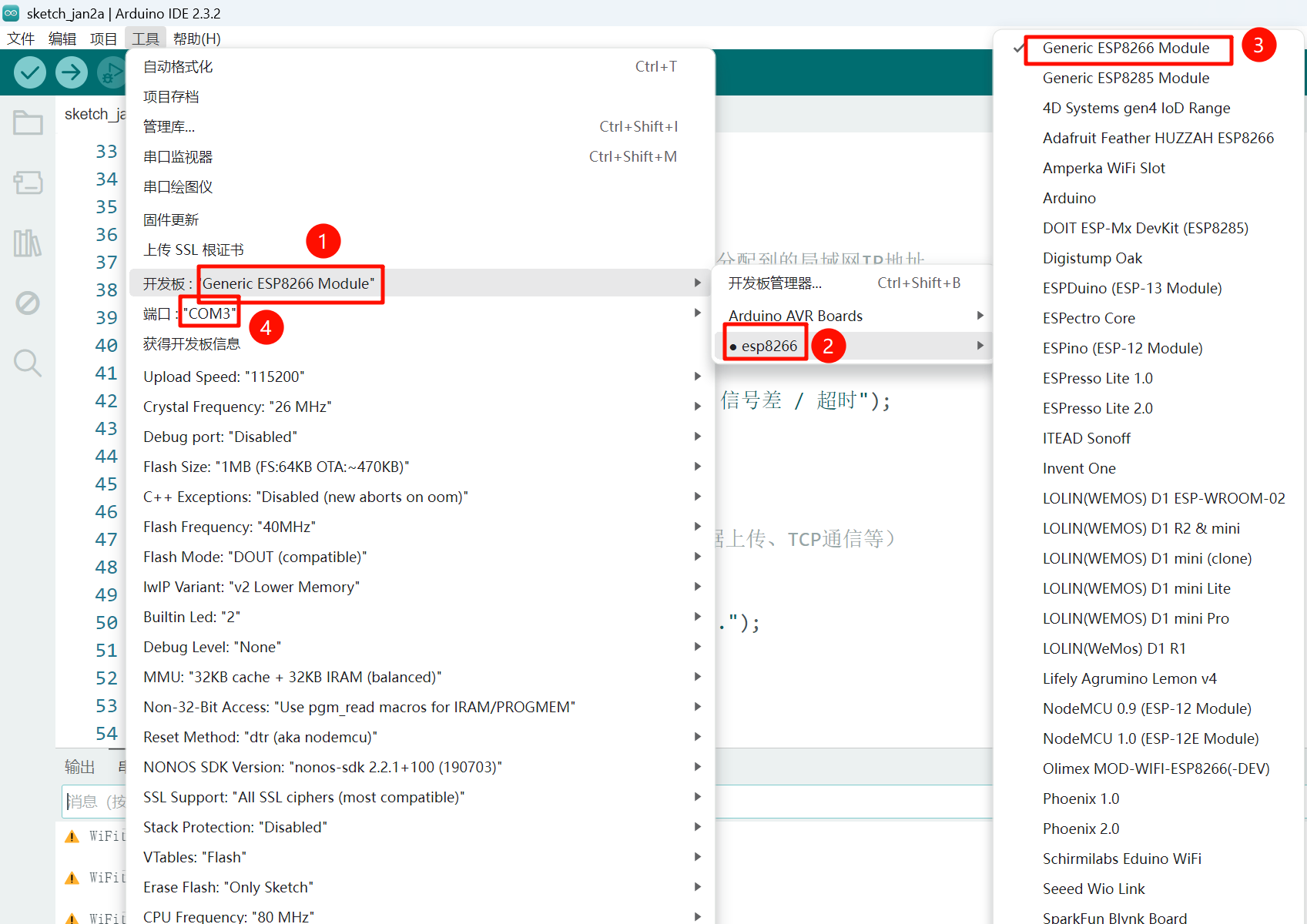Expand the esp8266 boards submenu
The width and height of the screenshot is (1307, 924).
coord(851,346)
